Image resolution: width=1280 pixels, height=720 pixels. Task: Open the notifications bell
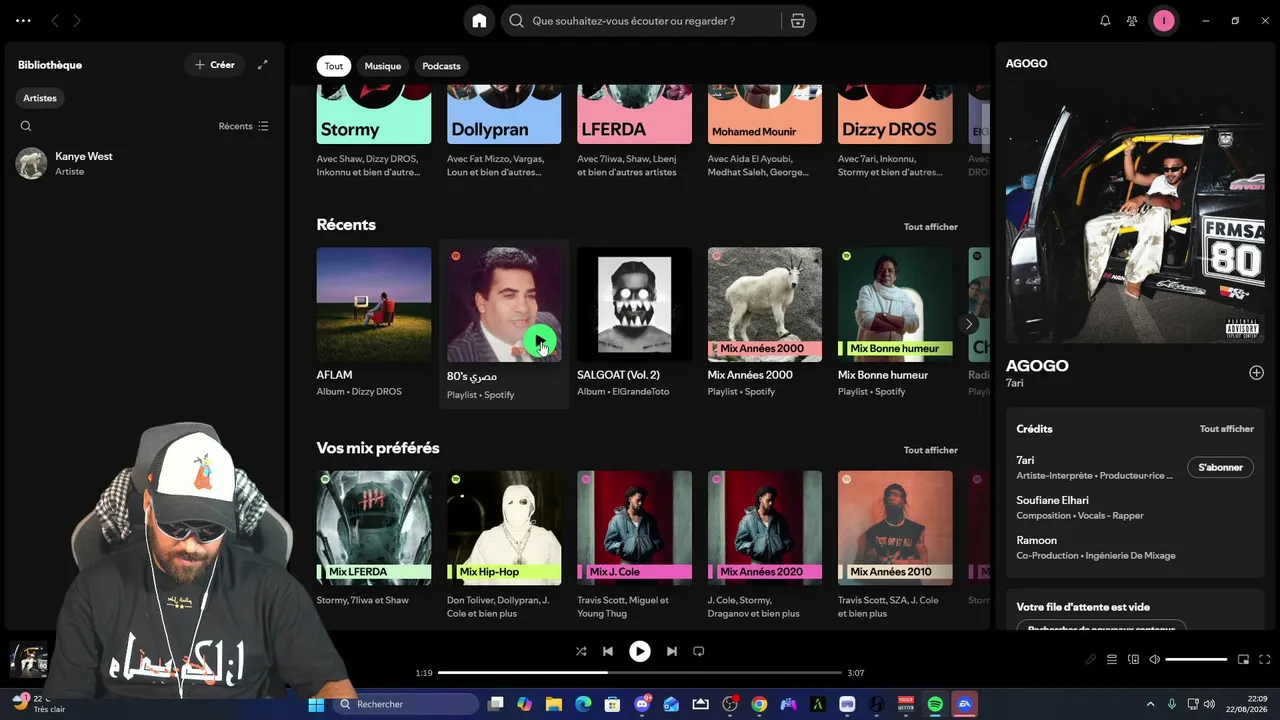[x=1105, y=21]
